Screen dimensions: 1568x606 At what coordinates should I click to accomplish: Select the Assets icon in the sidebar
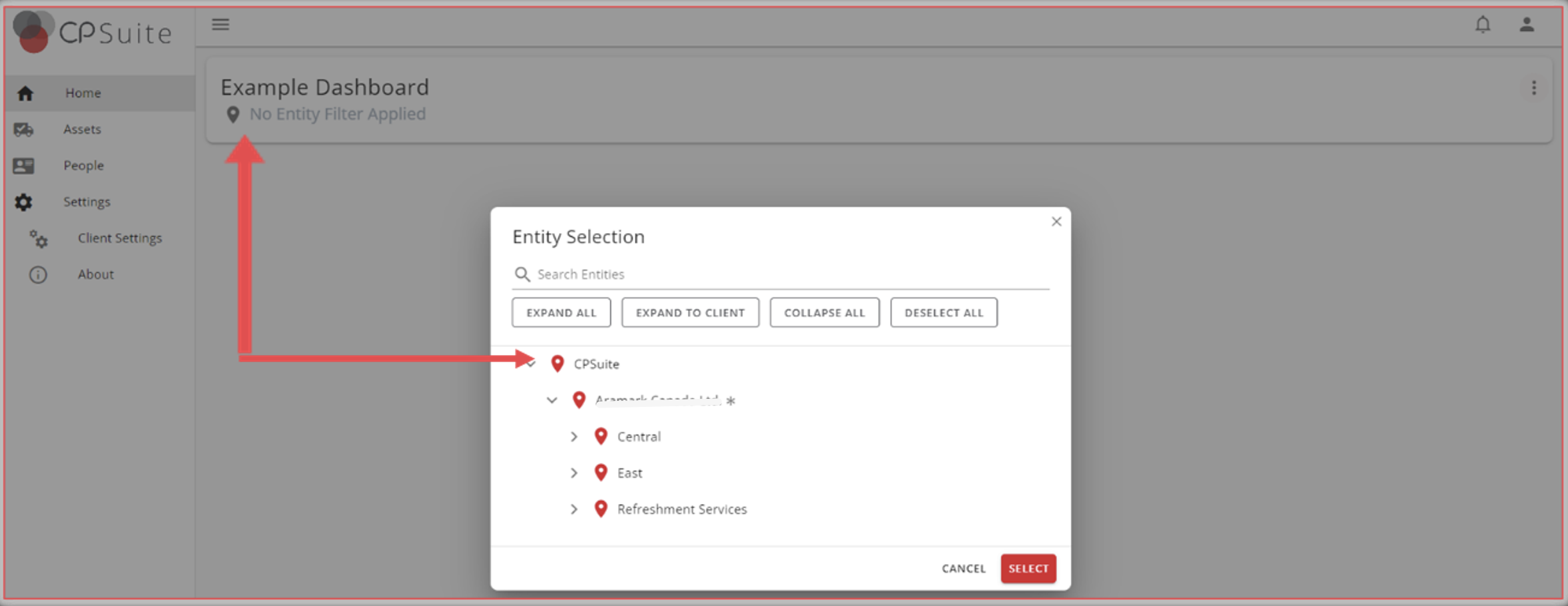click(x=24, y=129)
